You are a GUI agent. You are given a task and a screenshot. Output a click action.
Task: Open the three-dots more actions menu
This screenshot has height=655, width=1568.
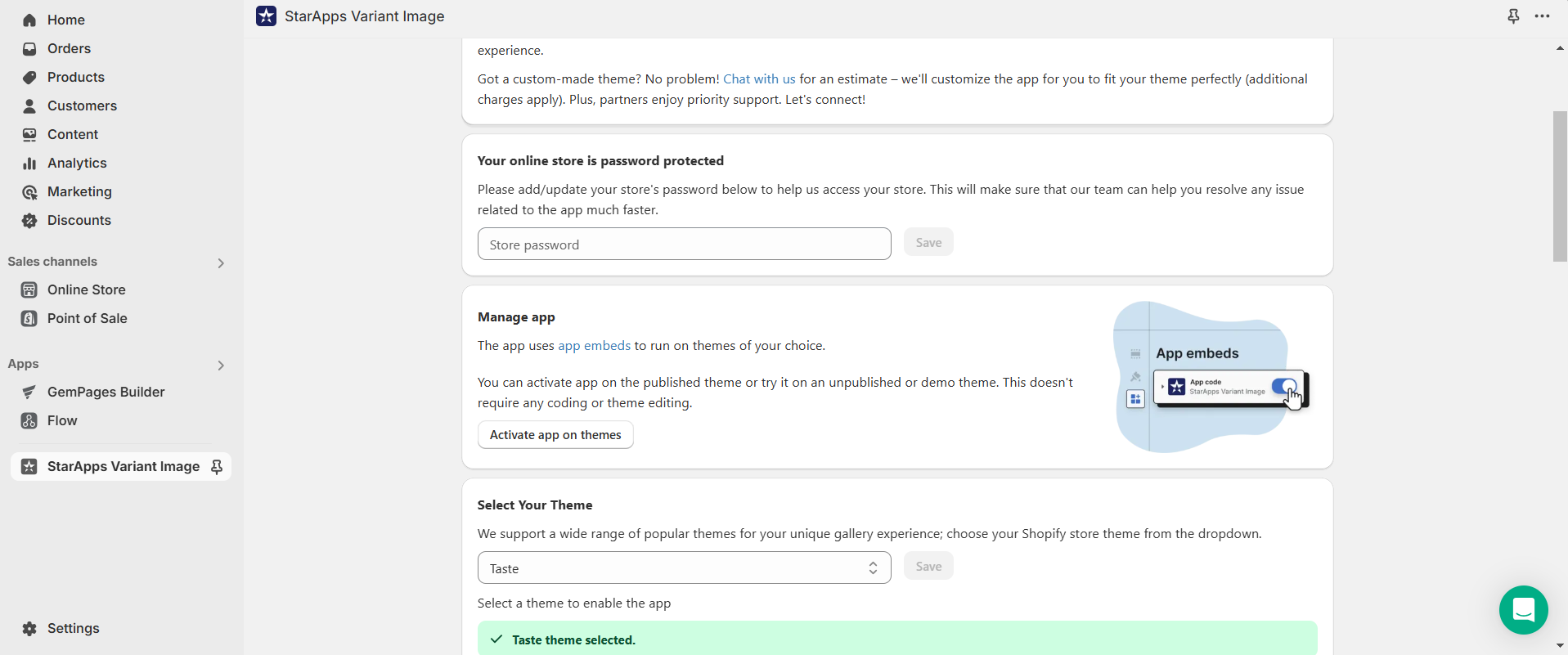1542,16
